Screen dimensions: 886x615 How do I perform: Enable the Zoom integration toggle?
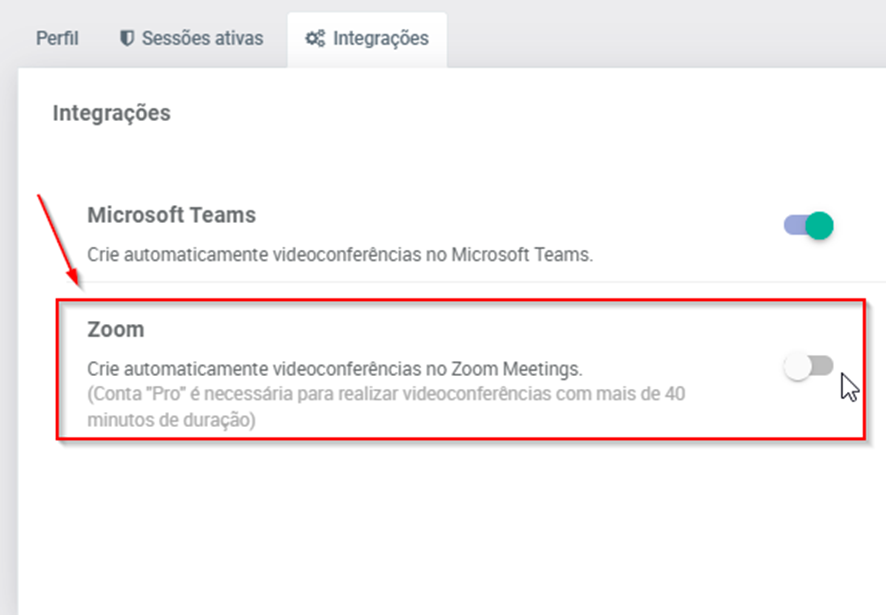[809, 367]
